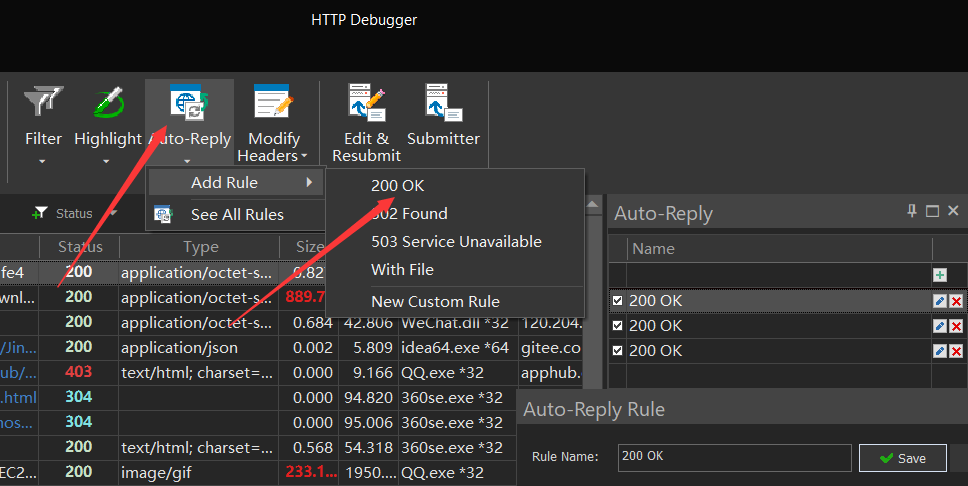This screenshot has height=486, width=968.
Task: Click the Modify Headers icon
Action: click(x=273, y=101)
